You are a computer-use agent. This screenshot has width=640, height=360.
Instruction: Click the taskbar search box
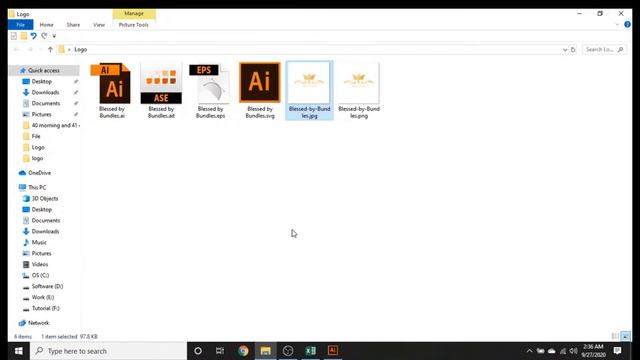pos(108,351)
